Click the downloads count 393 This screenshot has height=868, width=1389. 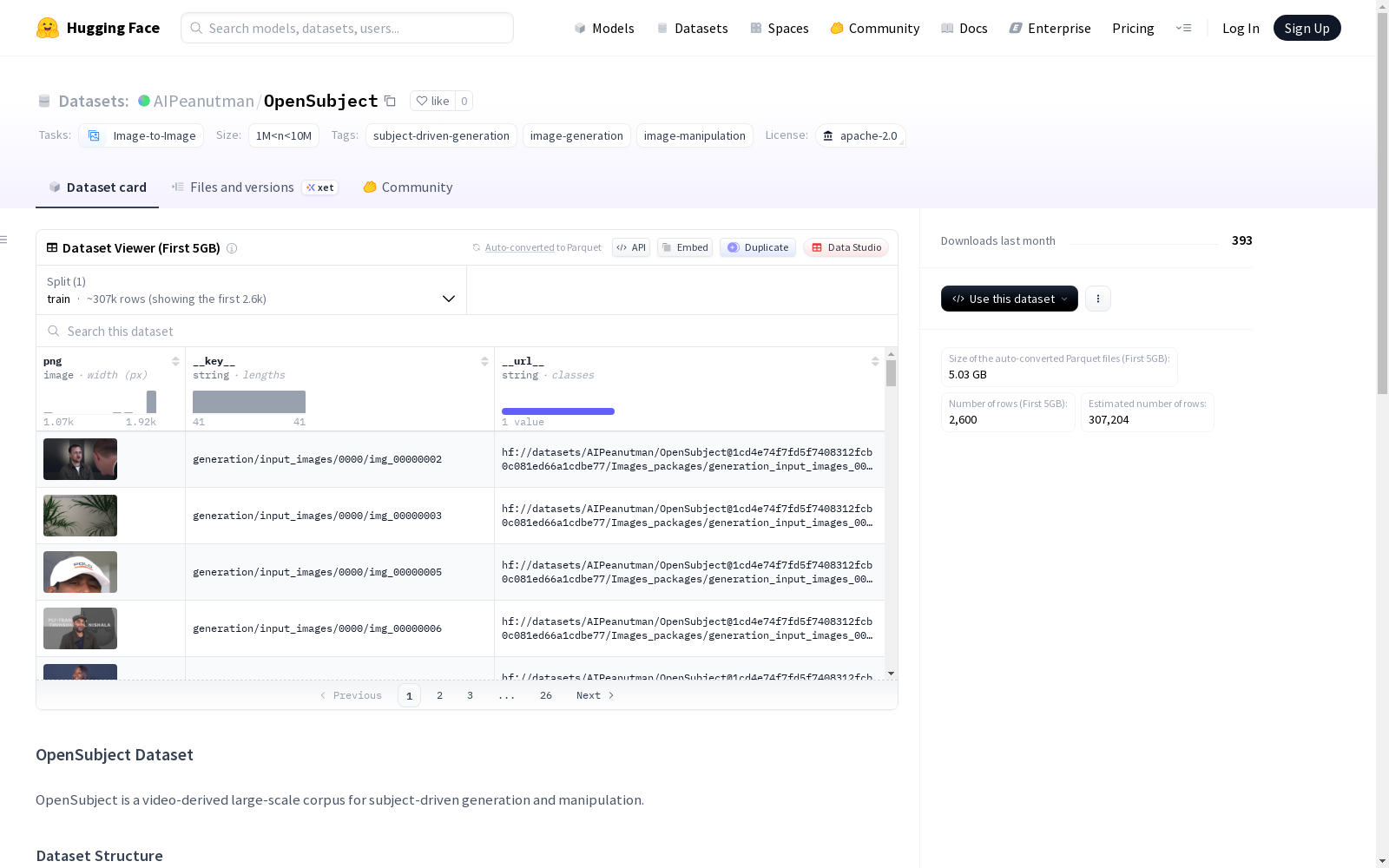coord(1242,240)
